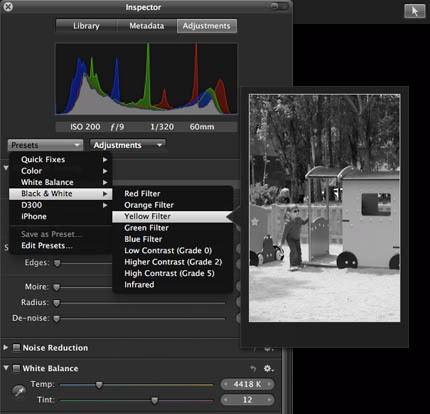The width and height of the screenshot is (430, 414).
Task: Enable the White Balance checkbox
Action: [16, 368]
